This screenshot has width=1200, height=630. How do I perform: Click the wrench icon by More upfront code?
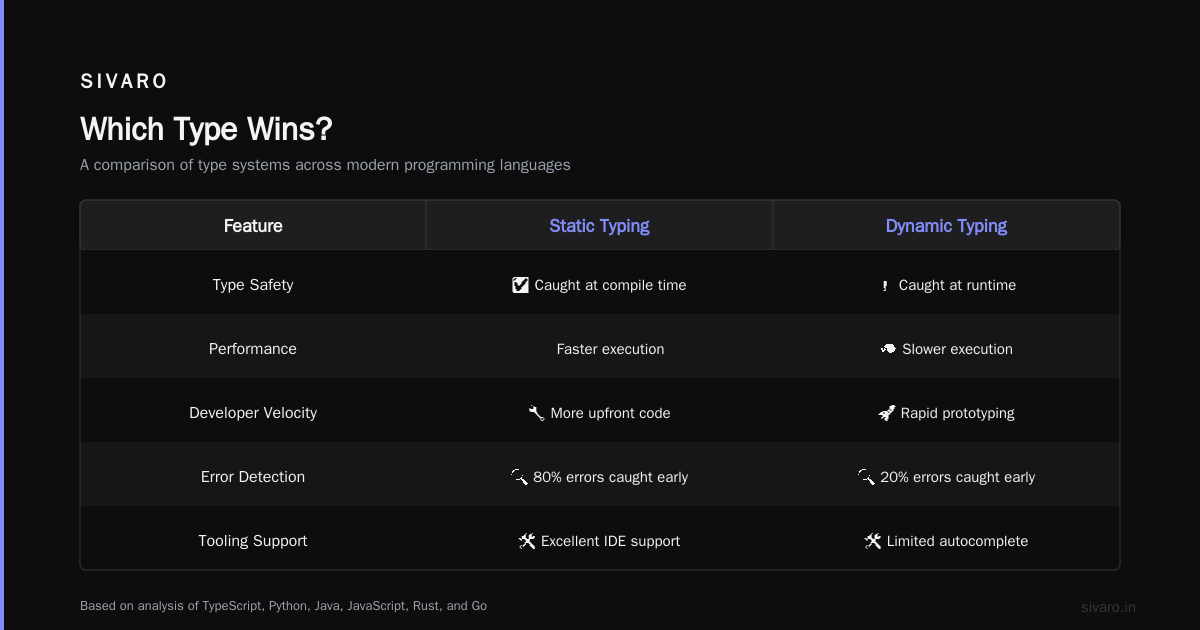click(x=536, y=413)
